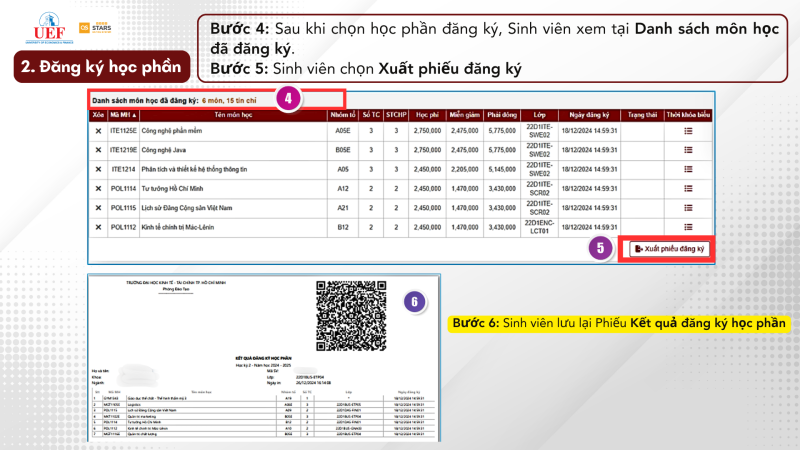View timetable icon for course ITE1214

688,169
